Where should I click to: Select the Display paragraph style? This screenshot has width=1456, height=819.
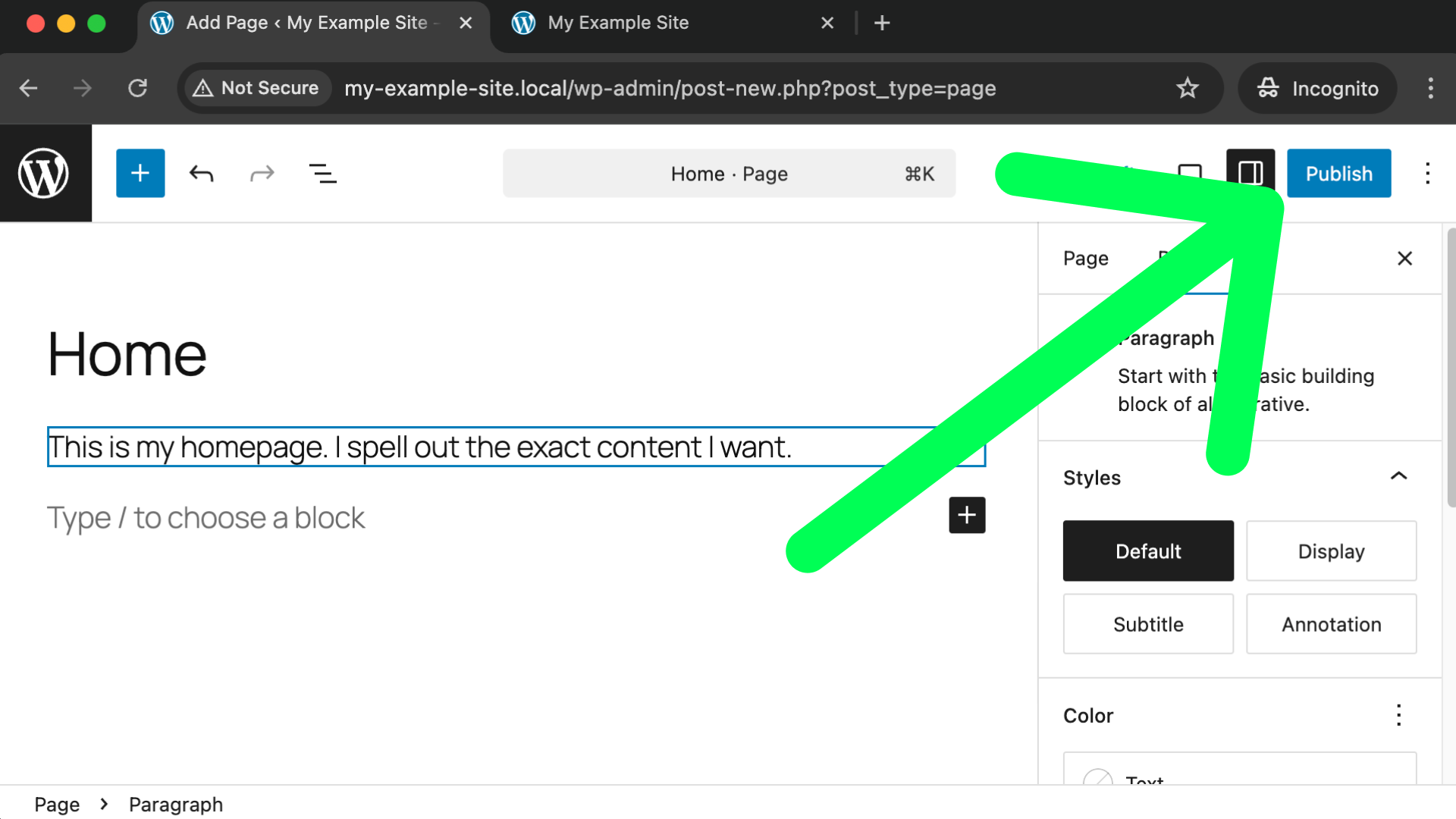pyautogui.click(x=1331, y=551)
